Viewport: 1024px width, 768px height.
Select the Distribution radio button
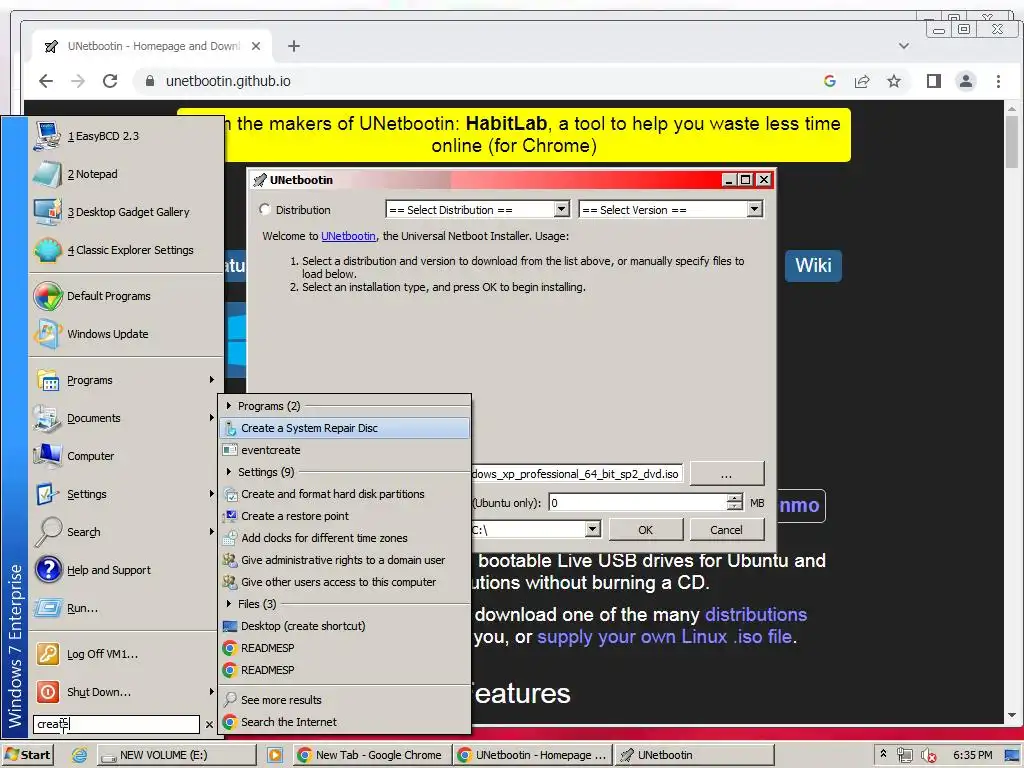[264, 210]
